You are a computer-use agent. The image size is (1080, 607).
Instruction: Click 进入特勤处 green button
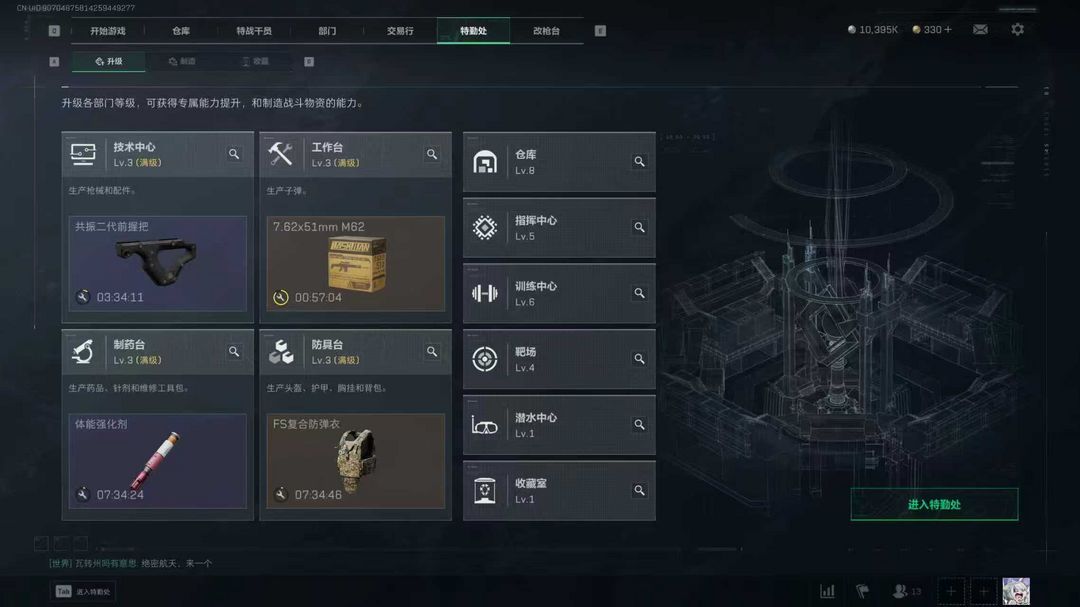(934, 504)
